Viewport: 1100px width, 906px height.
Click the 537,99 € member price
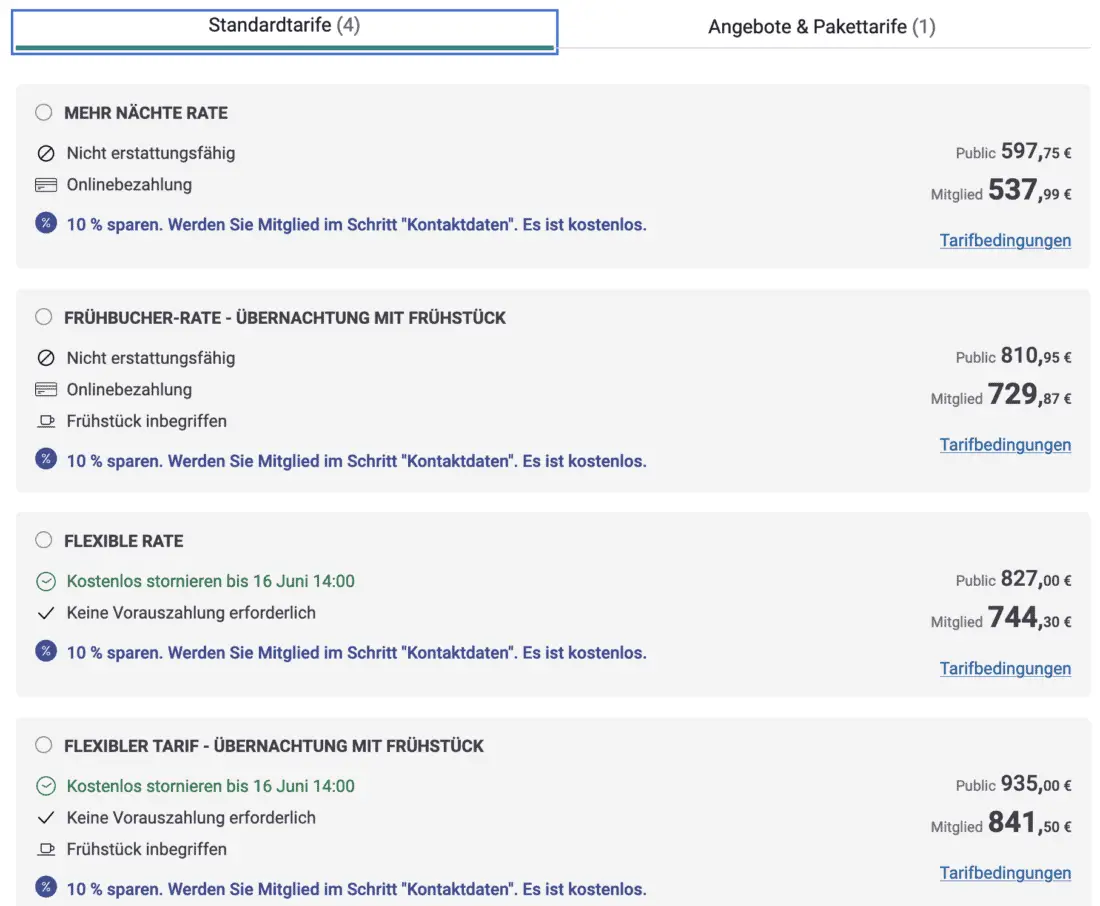point(1028,191)
